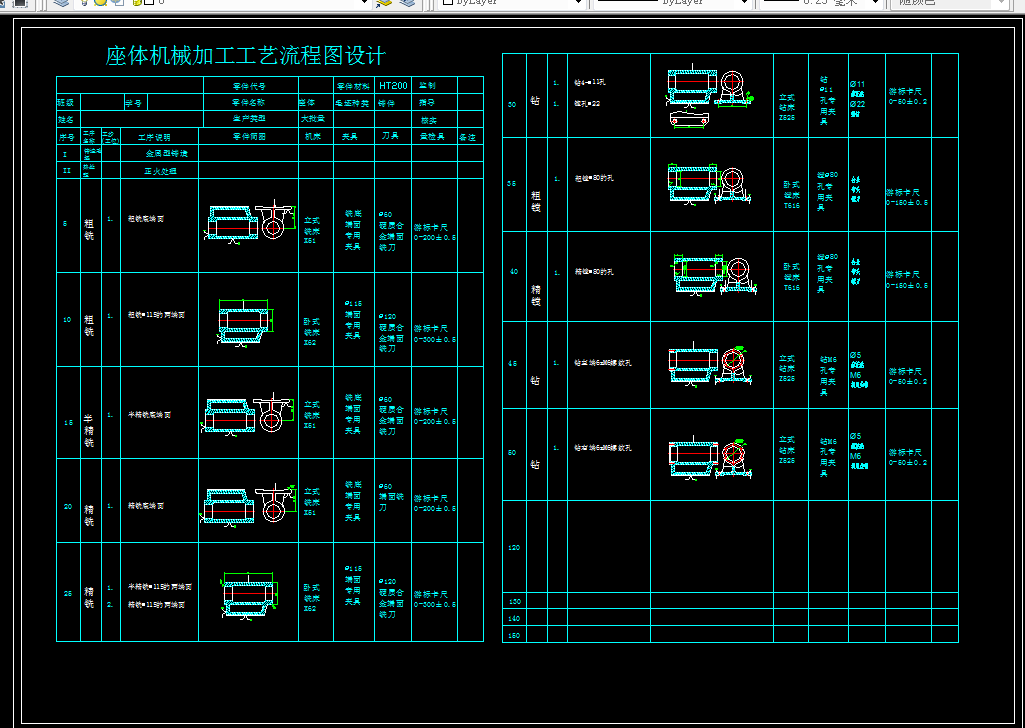The height and width of the screenshot is (728, 1025).
Task: Select the Ø5 M6 tool text in row 50
Action: (859, 451)
